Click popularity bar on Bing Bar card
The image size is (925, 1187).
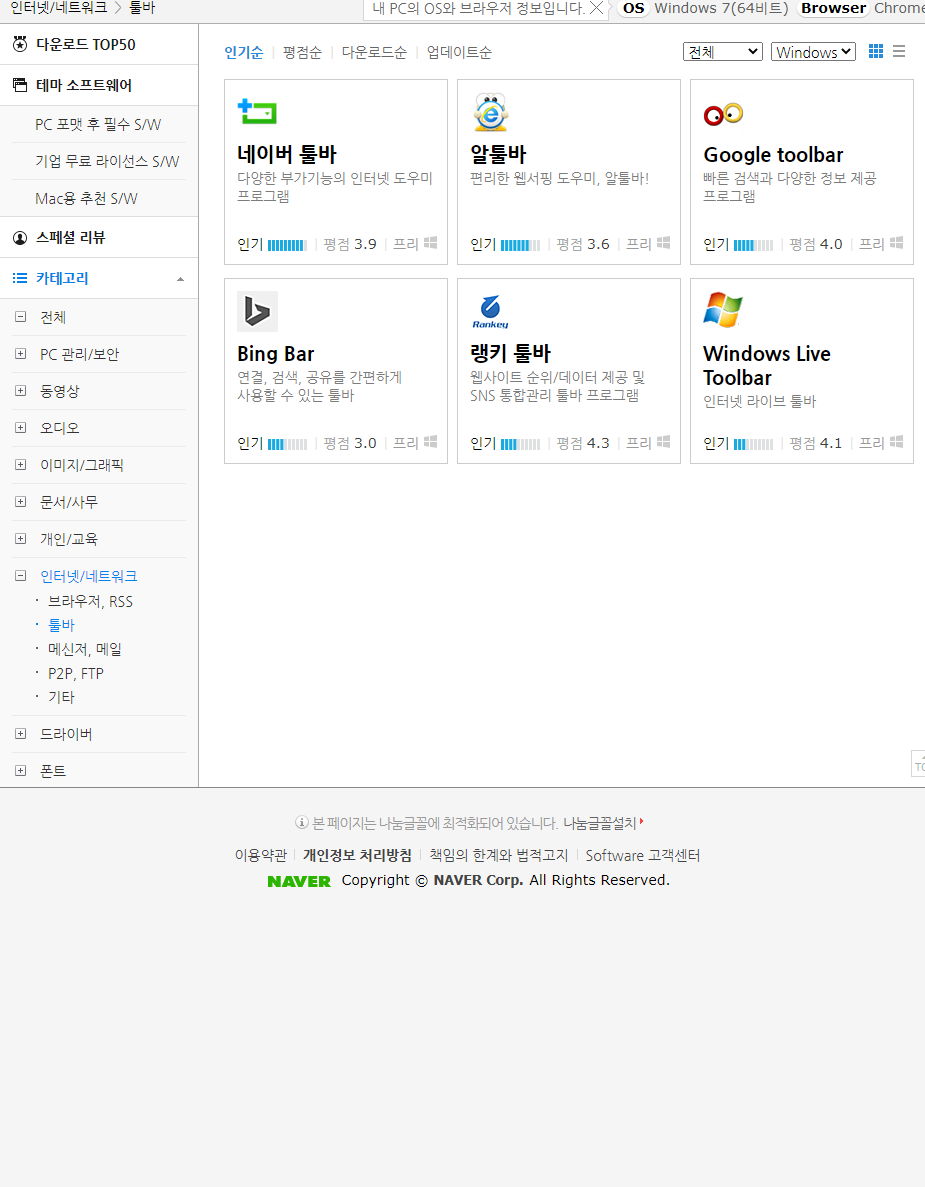pyautogui.click(x=287, y=444)
